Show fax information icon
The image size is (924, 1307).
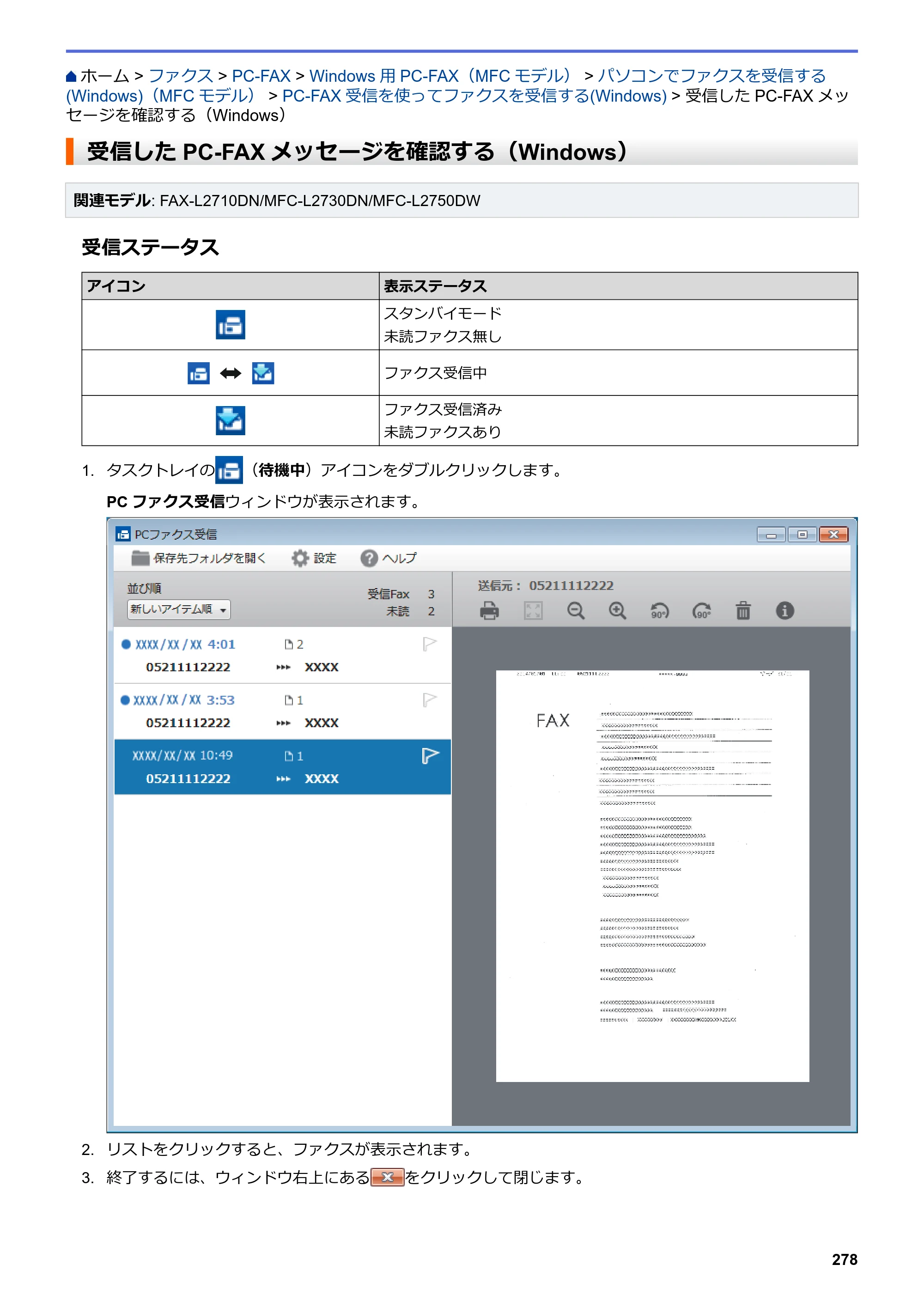click(784, 611)
